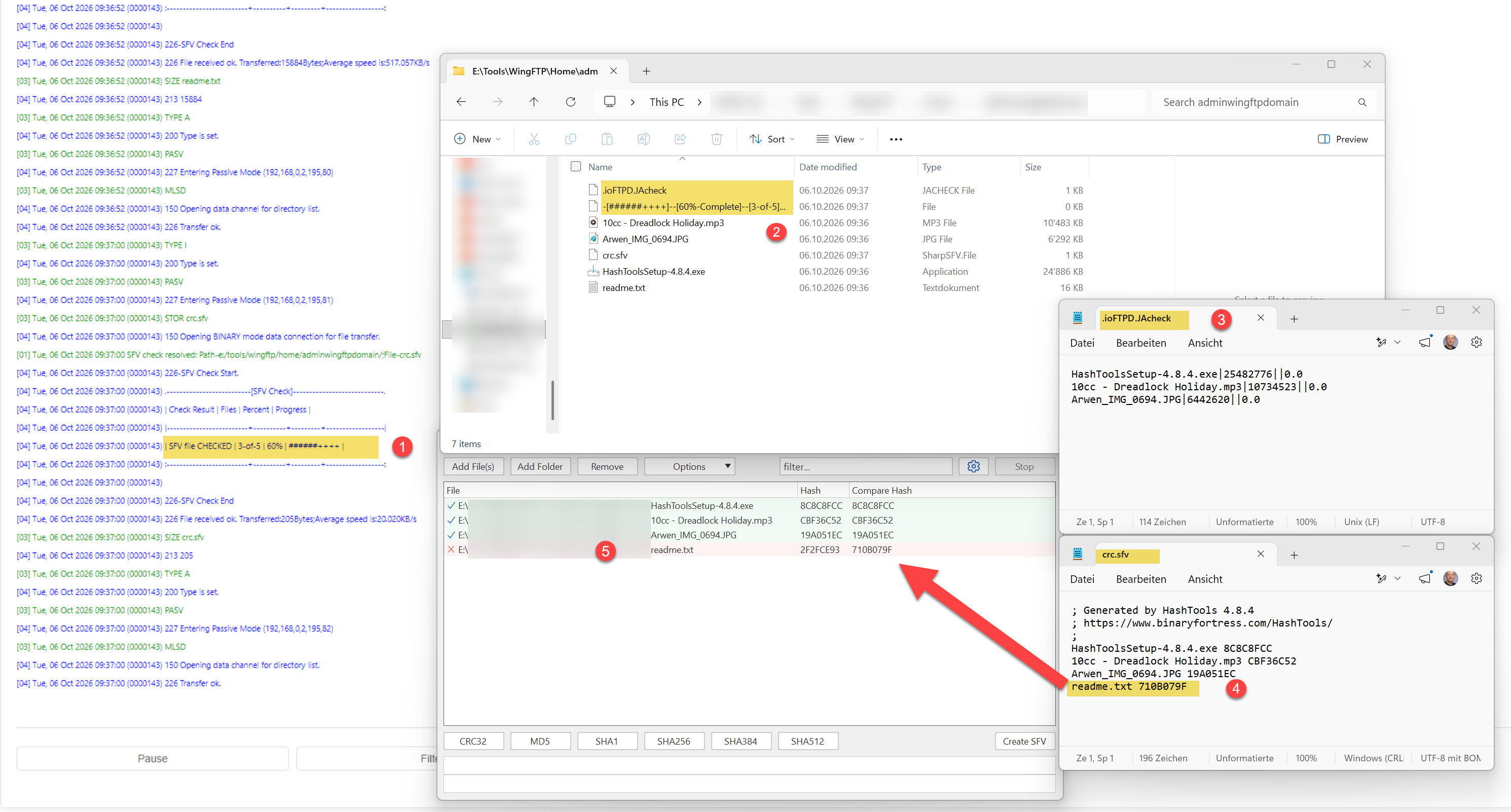Image resolution: width=1511 pixels, height=812 pixels.
Task: Open the Options dropdown in HashTools
Action: [x=689, y=466]
